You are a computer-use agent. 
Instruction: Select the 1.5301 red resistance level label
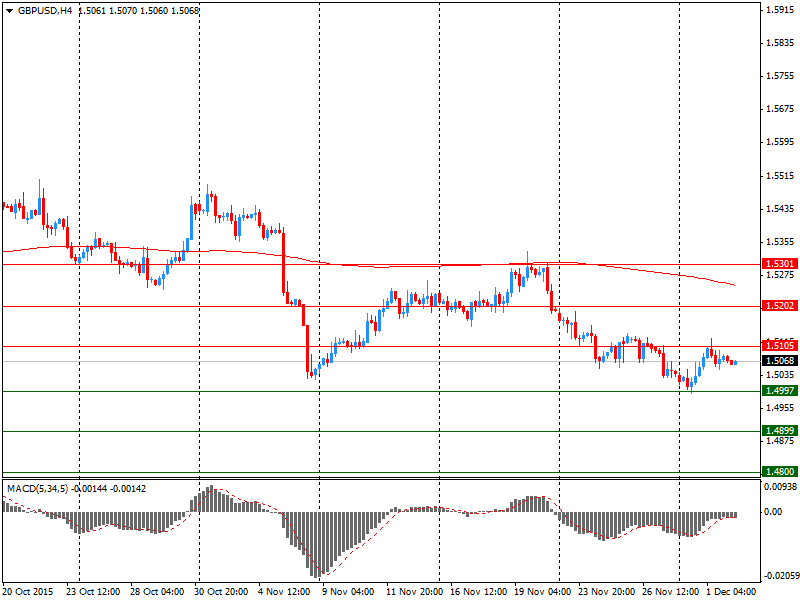779,264
